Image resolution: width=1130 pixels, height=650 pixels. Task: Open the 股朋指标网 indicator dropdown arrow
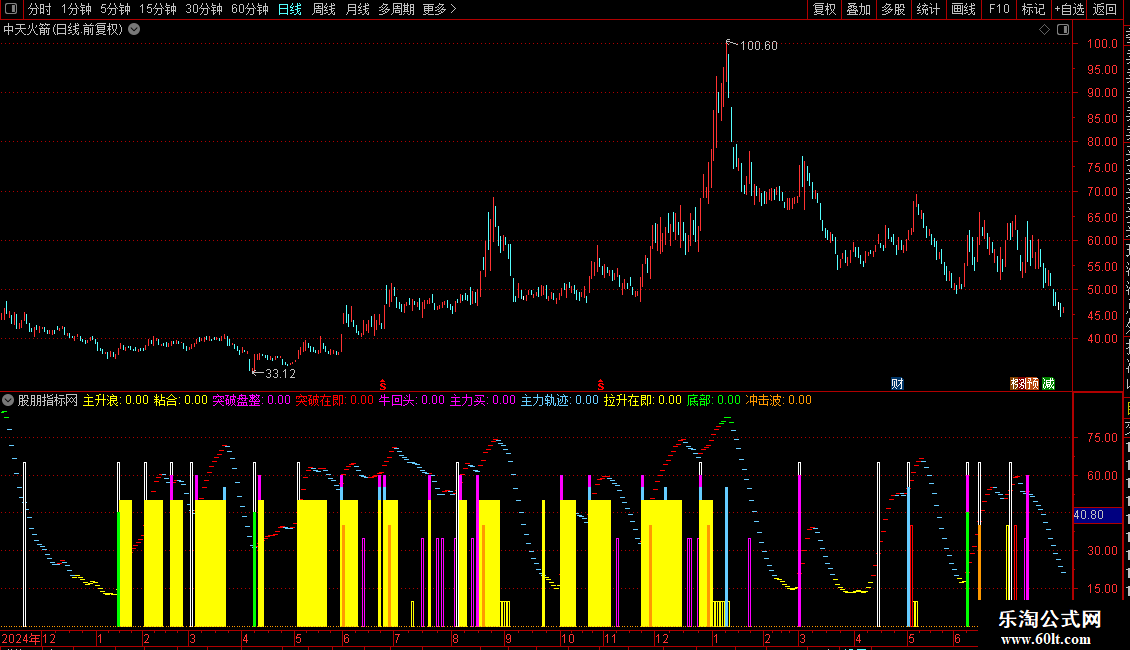8,400
